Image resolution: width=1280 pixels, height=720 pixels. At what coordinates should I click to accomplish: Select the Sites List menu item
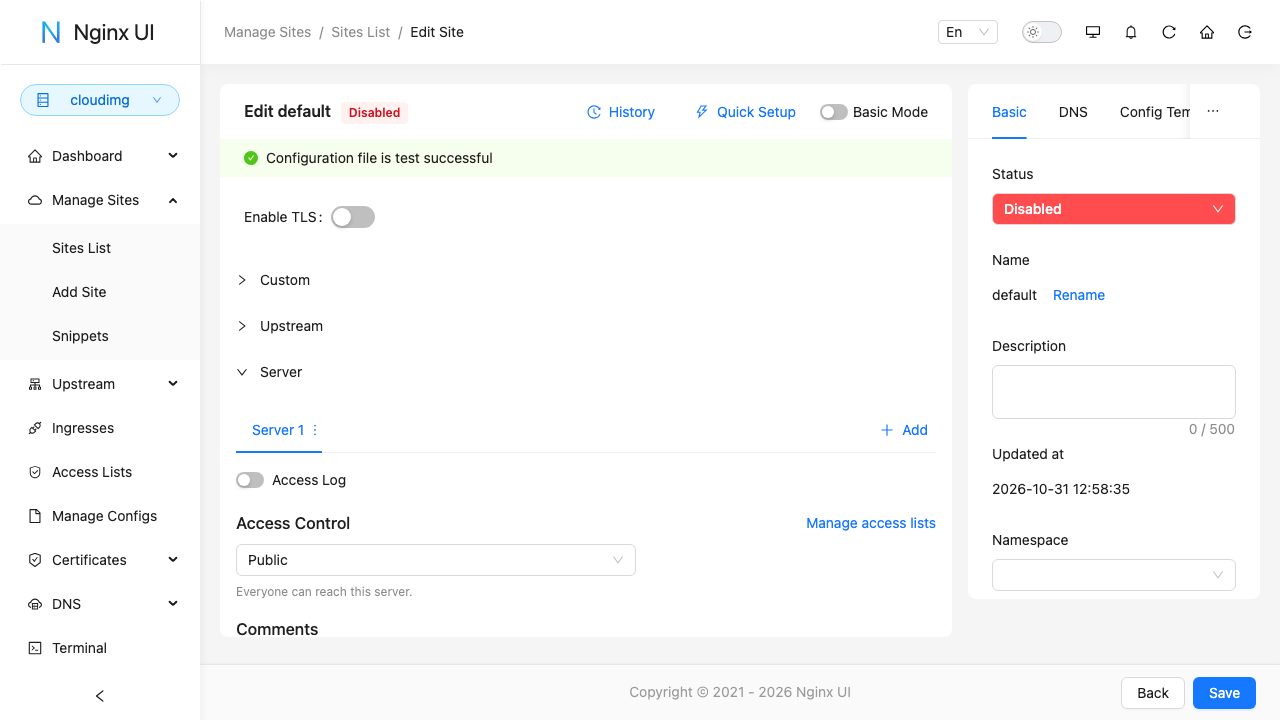(x=100, y=248)
